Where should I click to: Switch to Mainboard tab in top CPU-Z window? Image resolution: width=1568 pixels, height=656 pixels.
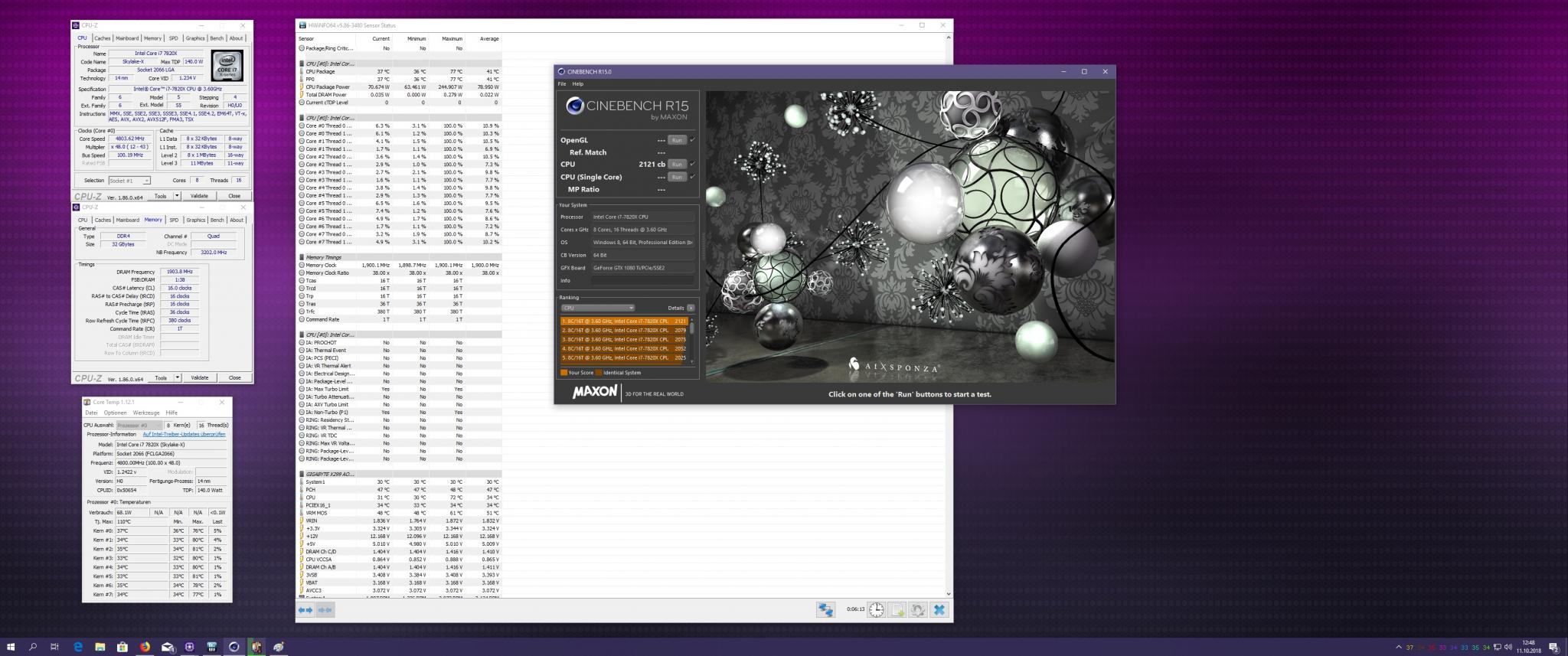tap(127, 38)
